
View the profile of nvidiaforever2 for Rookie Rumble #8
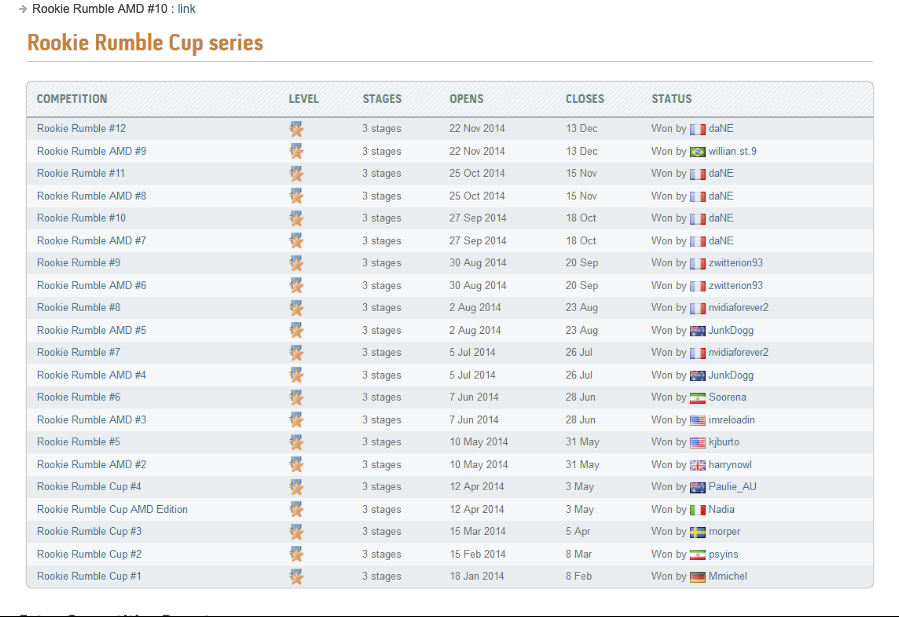[x=738, y=308]
